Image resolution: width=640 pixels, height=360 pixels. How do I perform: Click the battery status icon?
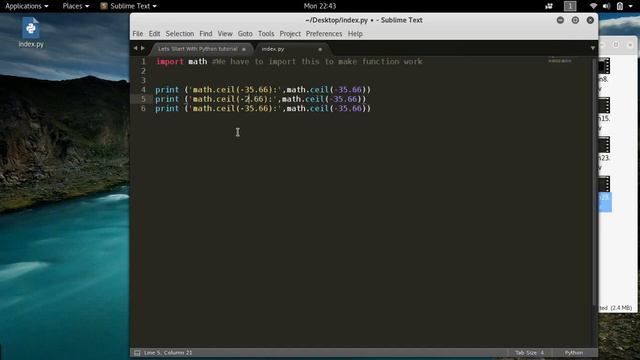[x=620, y=6]
